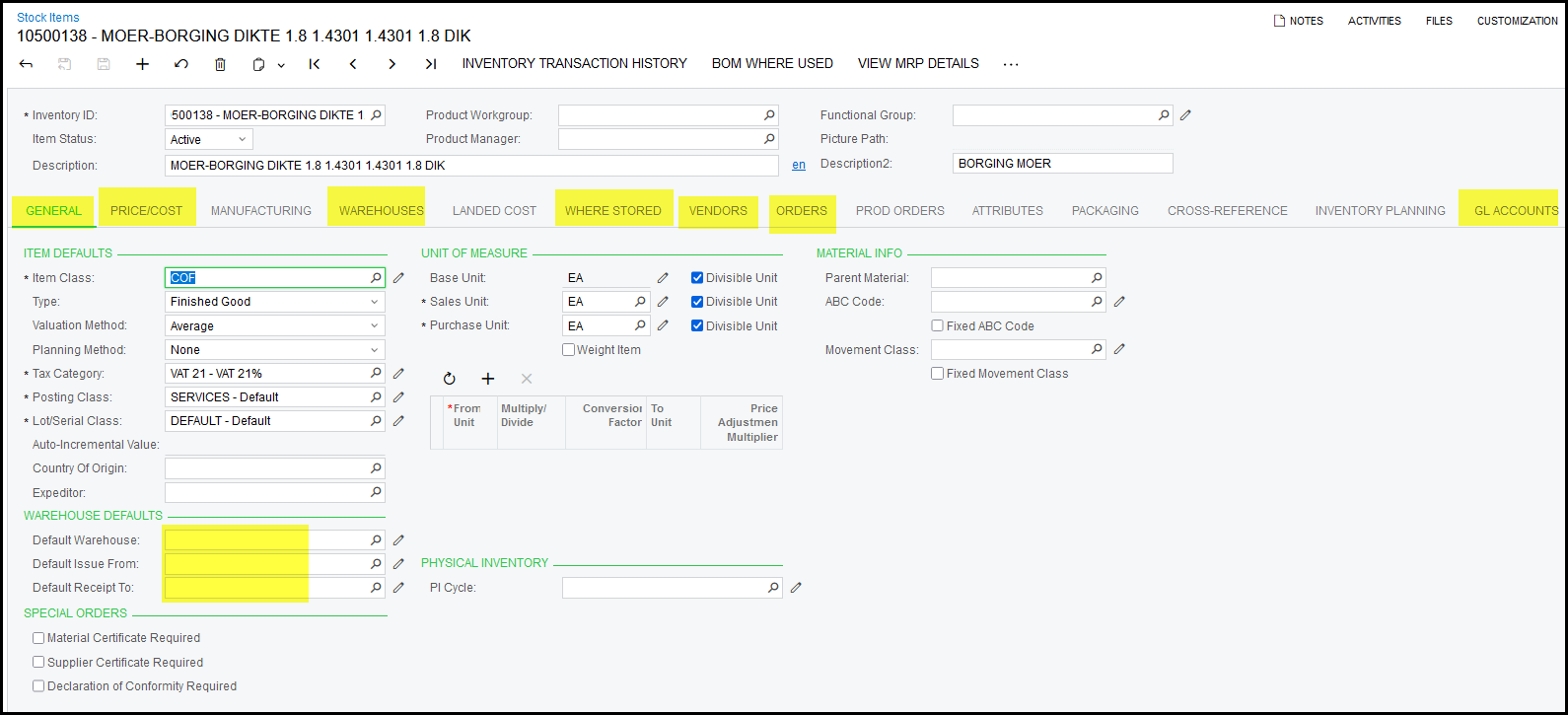
Task: Add a new record with plus icon
Action: pos(143,64)
